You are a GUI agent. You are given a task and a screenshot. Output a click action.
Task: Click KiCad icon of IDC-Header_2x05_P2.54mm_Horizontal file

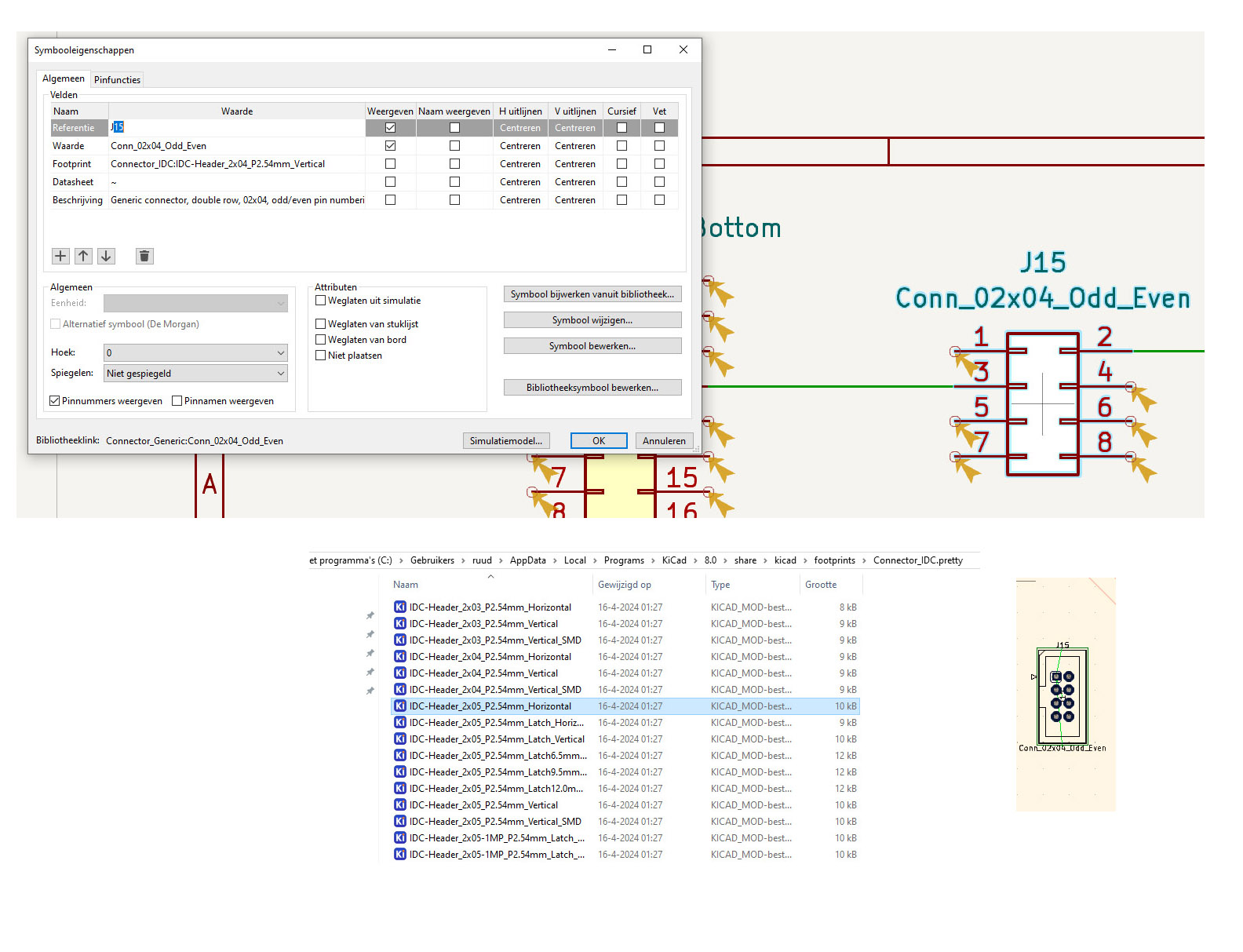click(x=400, y=706)
